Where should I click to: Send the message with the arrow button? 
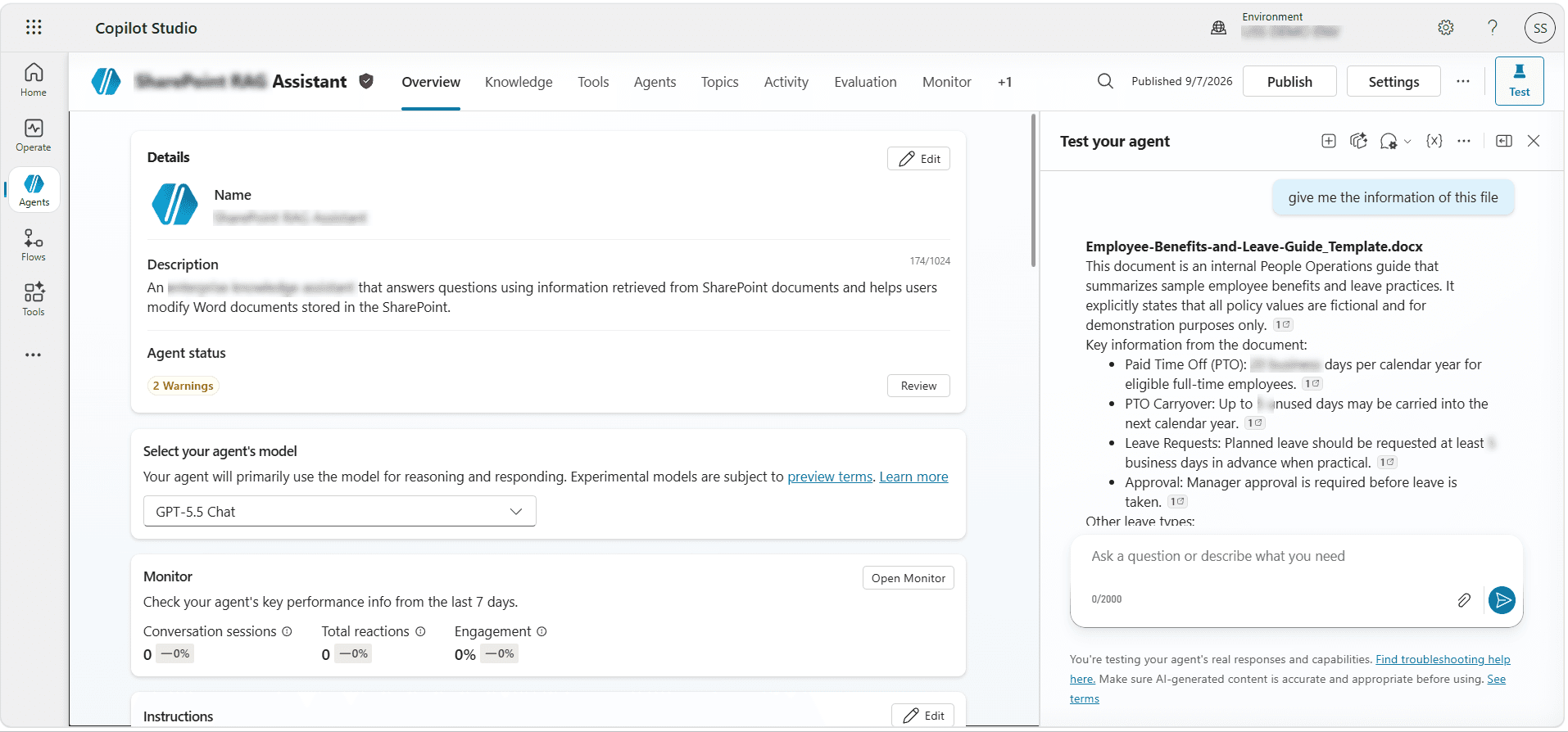(1502, 600)
